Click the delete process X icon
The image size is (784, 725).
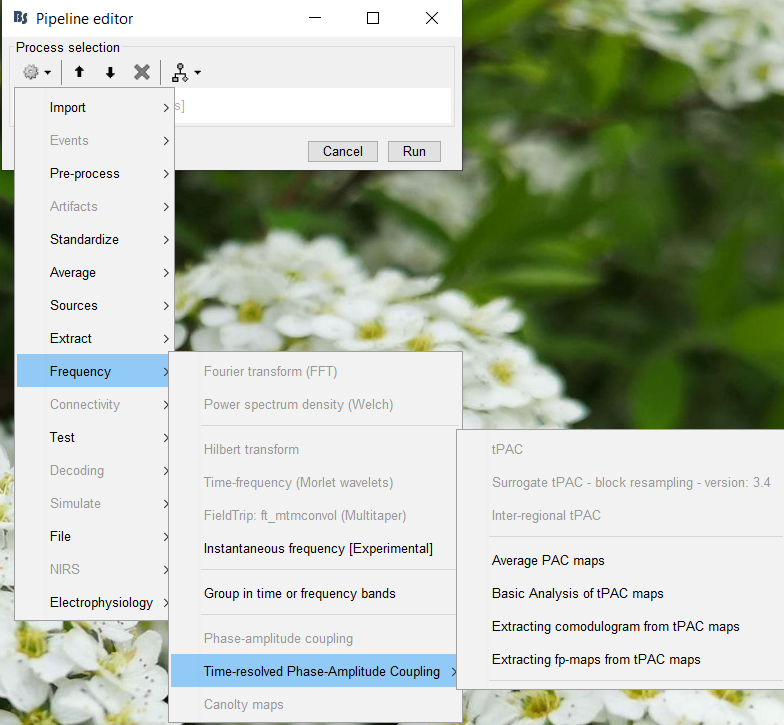(142, 72)
